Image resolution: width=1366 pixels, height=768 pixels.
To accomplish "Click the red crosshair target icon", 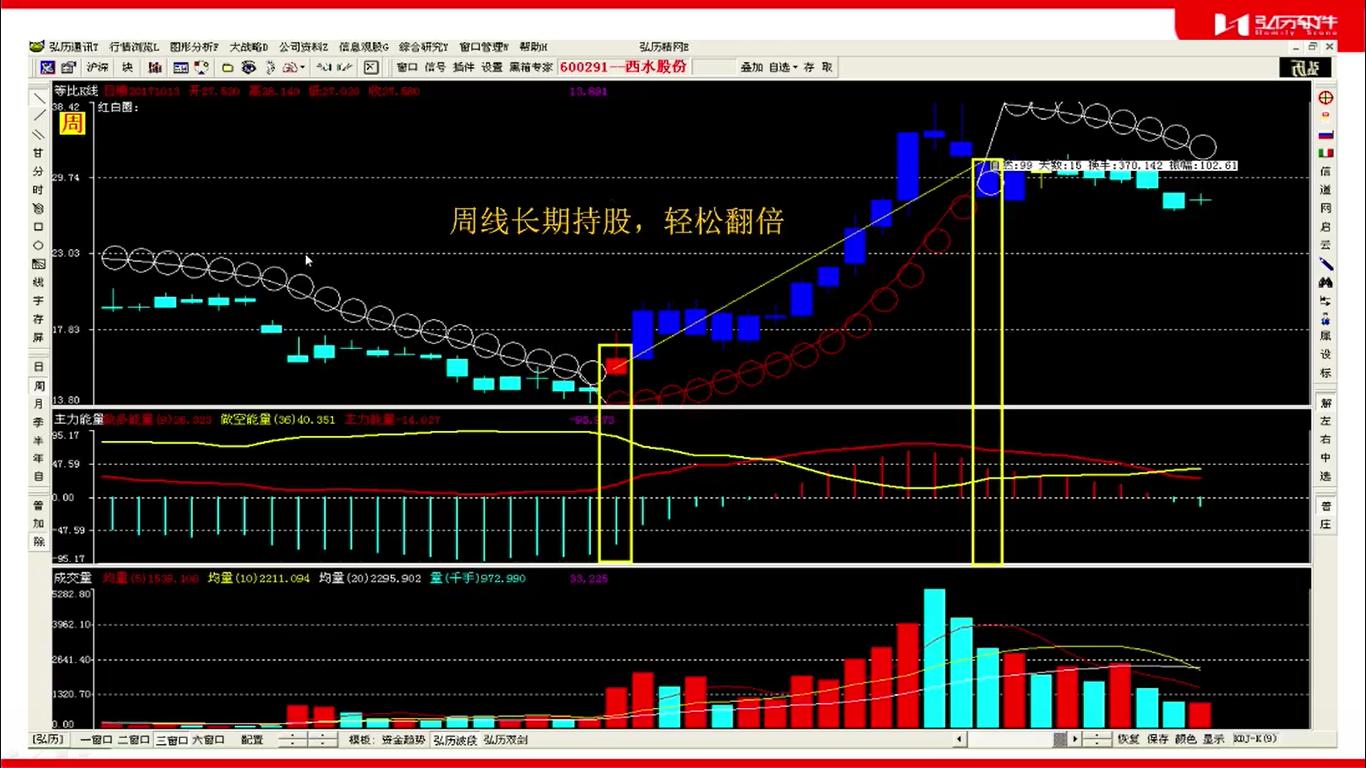I will tap(1326, 97).
